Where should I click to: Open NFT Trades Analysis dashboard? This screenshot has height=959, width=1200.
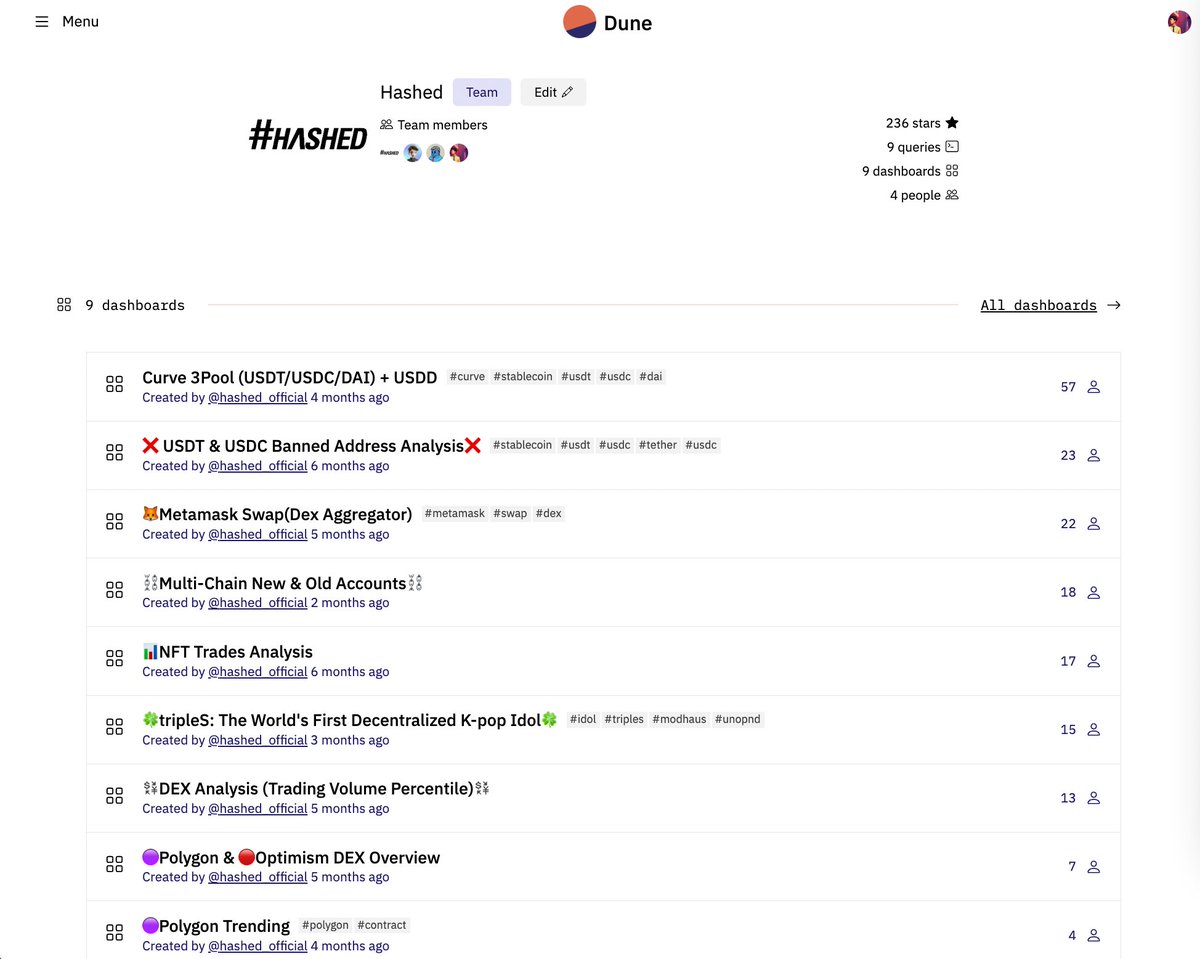pos(228,652)
